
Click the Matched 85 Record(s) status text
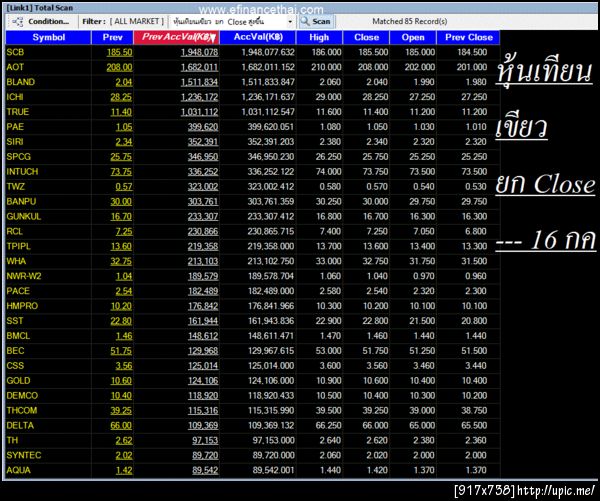coord(409,21)
